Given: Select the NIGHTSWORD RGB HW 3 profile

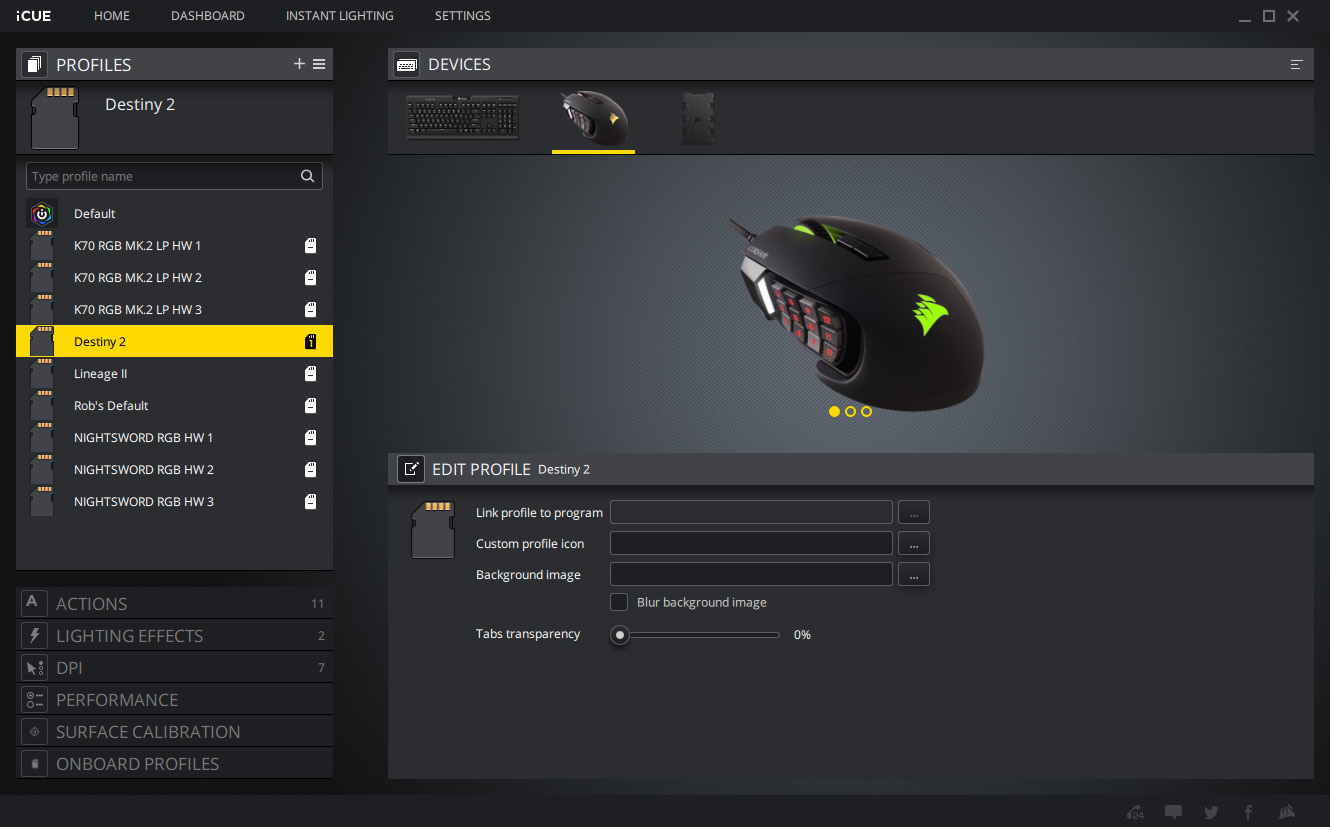Looking at the screenshot, I should point(174,501).
